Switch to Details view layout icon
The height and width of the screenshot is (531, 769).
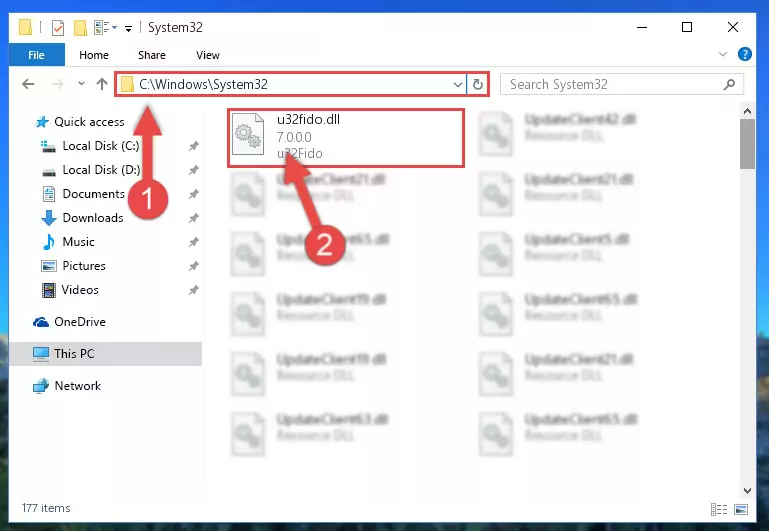(x=719, y=509)
